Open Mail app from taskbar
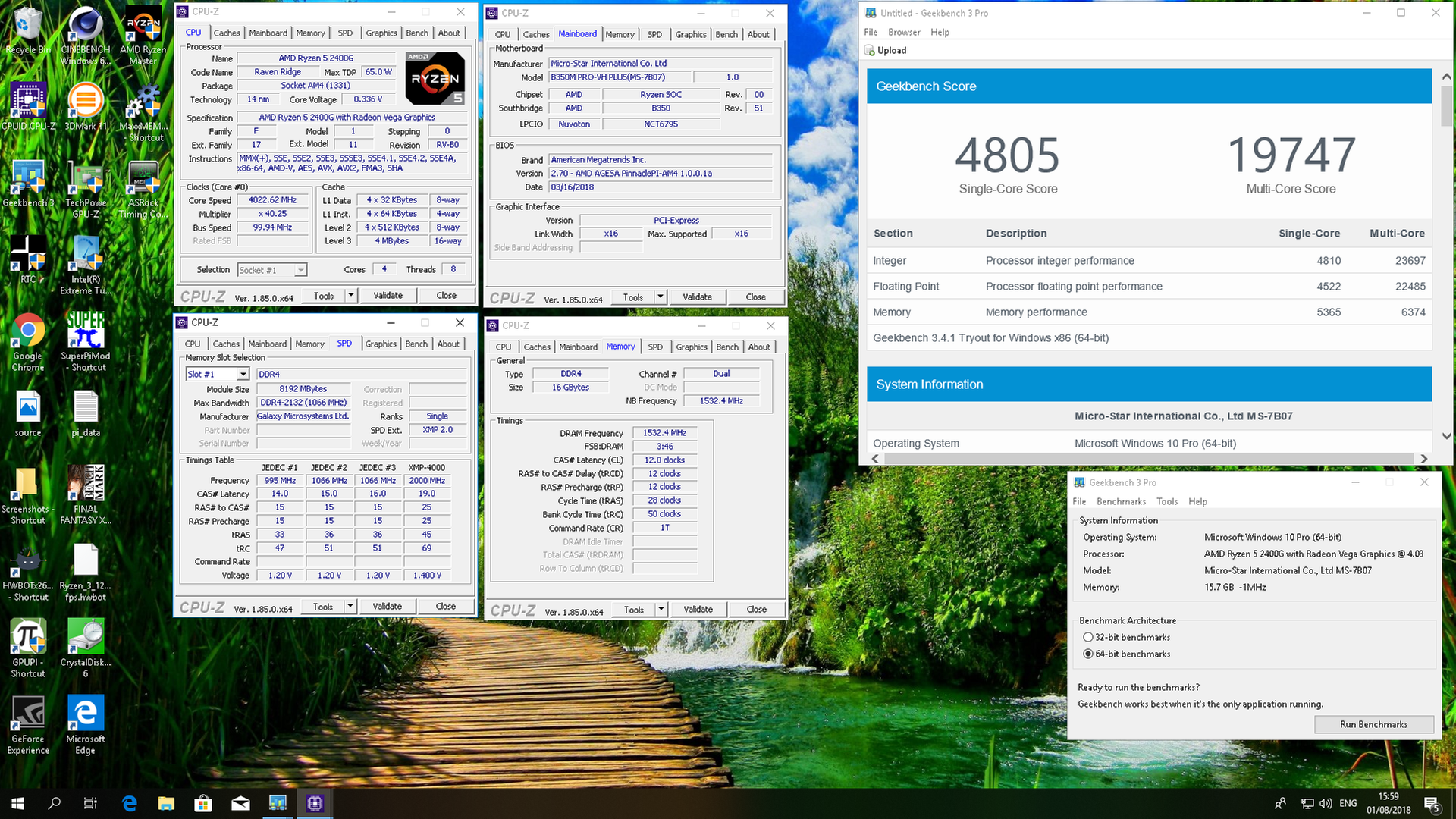 [240, 803]
